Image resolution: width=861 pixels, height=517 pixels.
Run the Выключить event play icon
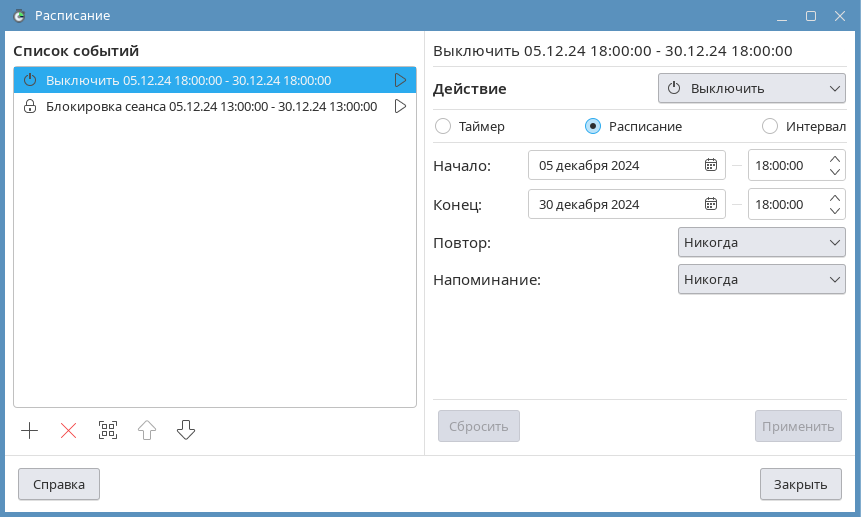tap(400, 80)
